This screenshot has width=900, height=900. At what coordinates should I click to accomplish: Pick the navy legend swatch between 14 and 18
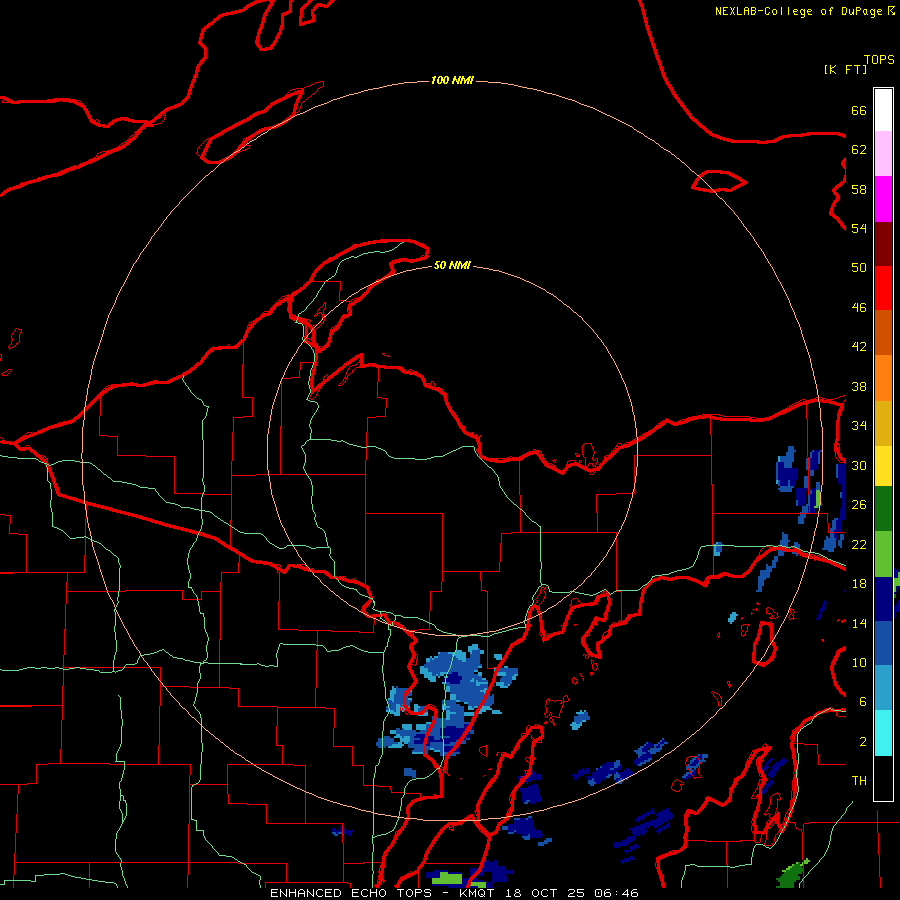[883, 599]
